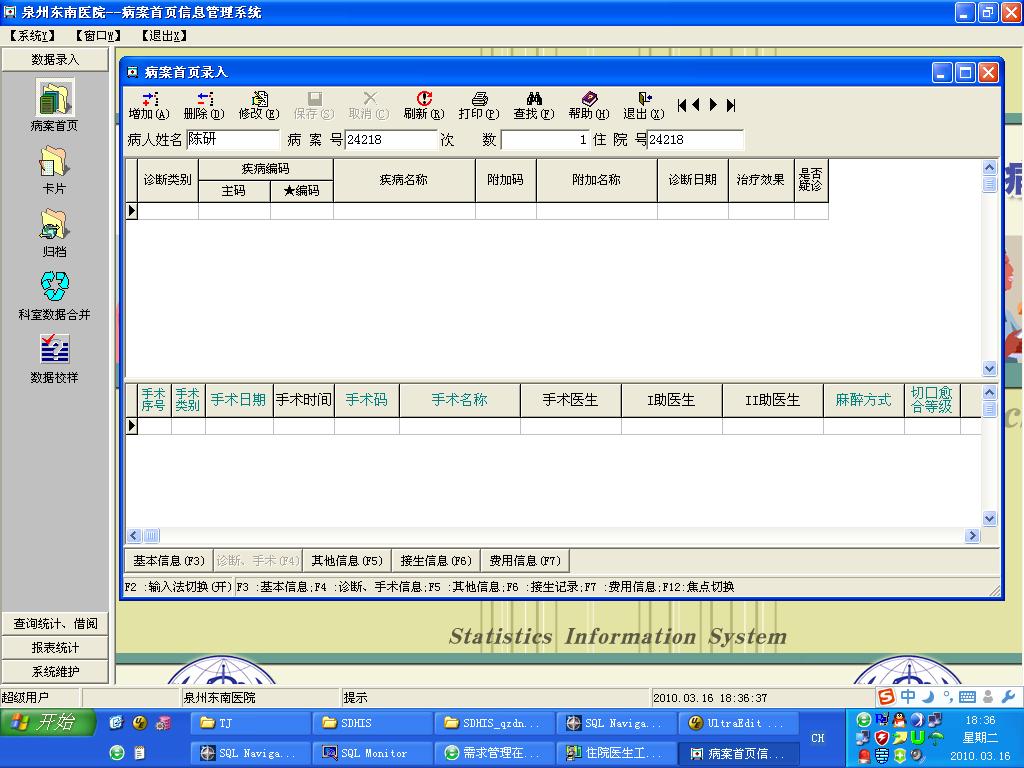The width and height of the screenshot is (1024, 768).
Task: Click the 手术医生 column header
Action: (570, 400)
